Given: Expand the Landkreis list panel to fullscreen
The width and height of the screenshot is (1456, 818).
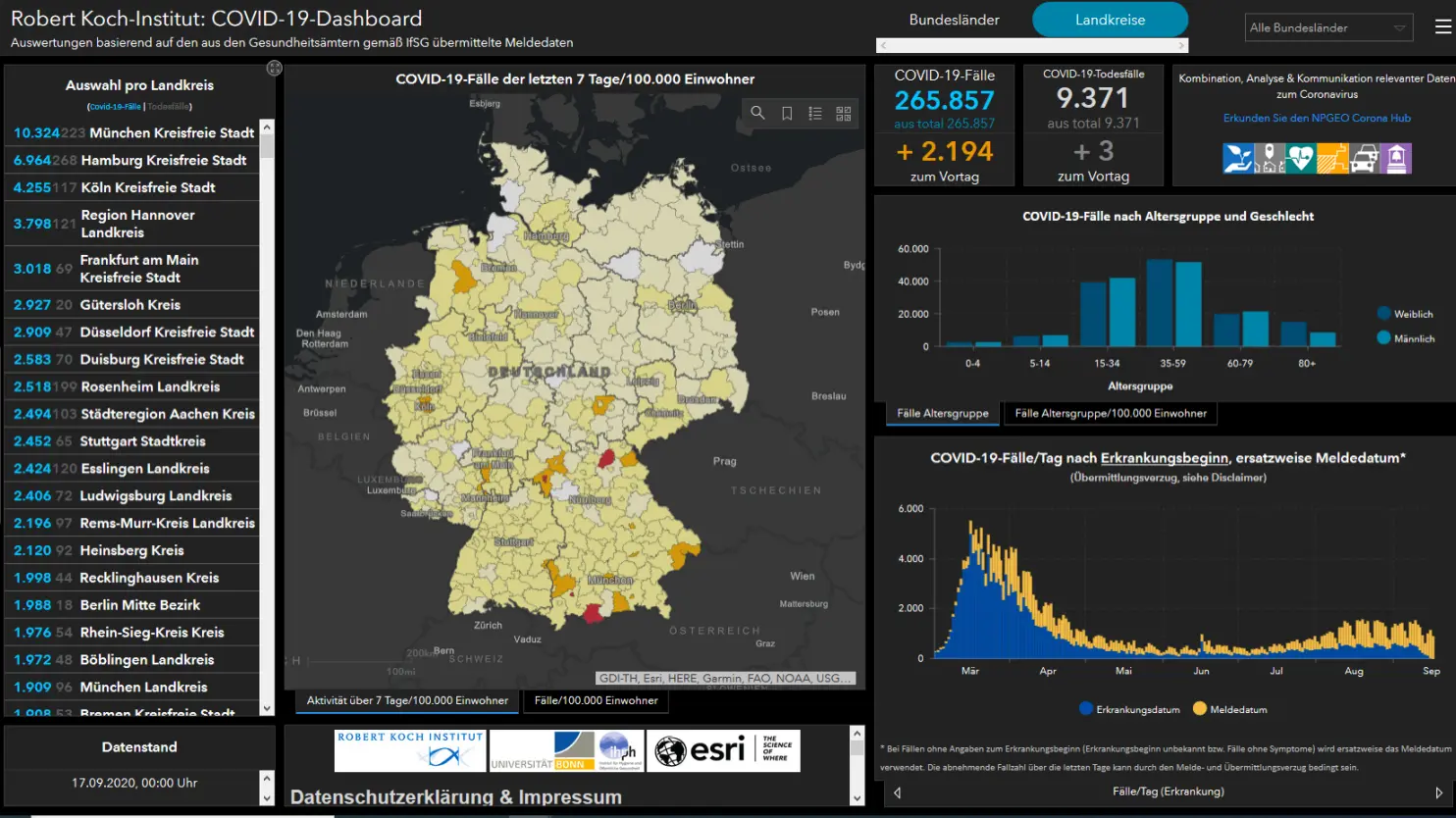Looking at the screenshot, I should 275,69.
